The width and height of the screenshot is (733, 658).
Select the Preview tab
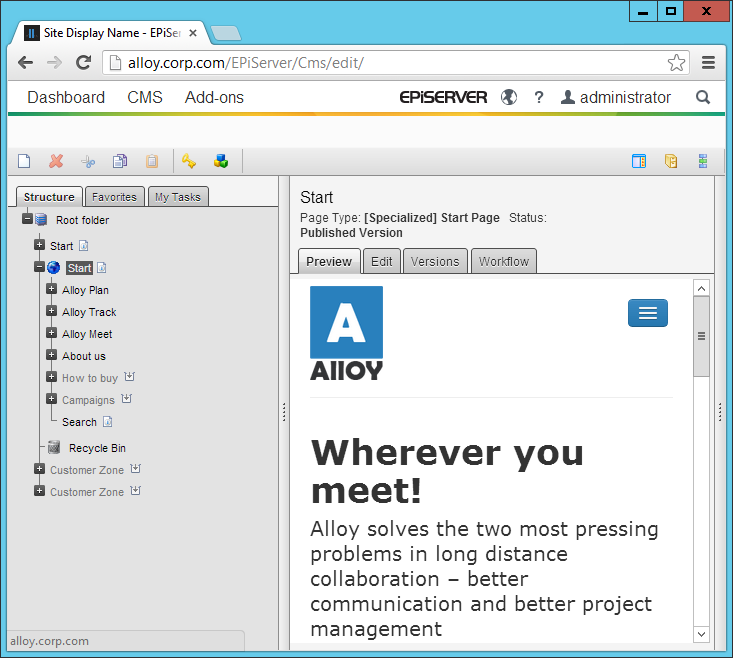coord(329,261)
